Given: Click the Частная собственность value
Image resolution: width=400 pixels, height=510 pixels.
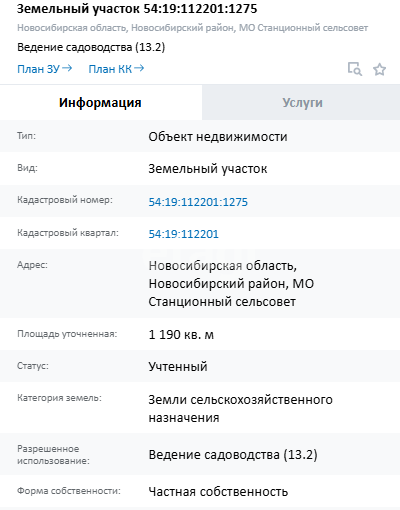Looking at the screenshot, I should click(218, 492).
